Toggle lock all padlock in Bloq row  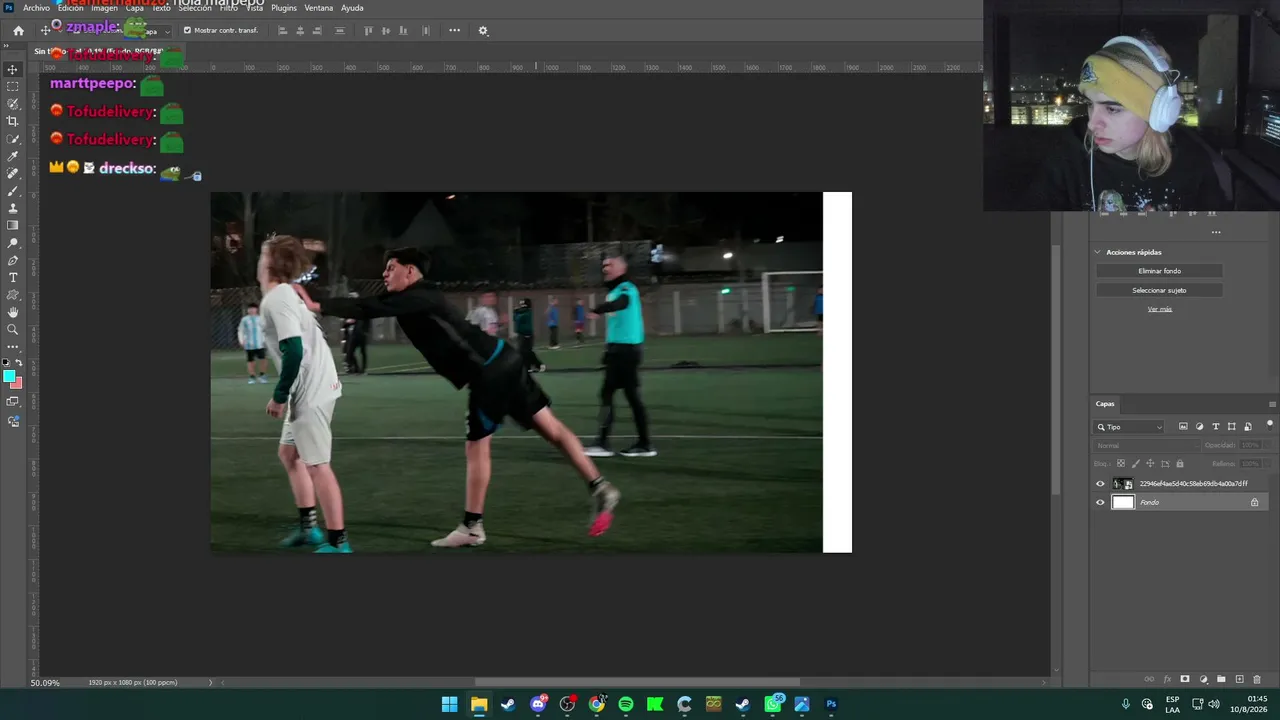pyautogui.click(x=1180, y=464)
